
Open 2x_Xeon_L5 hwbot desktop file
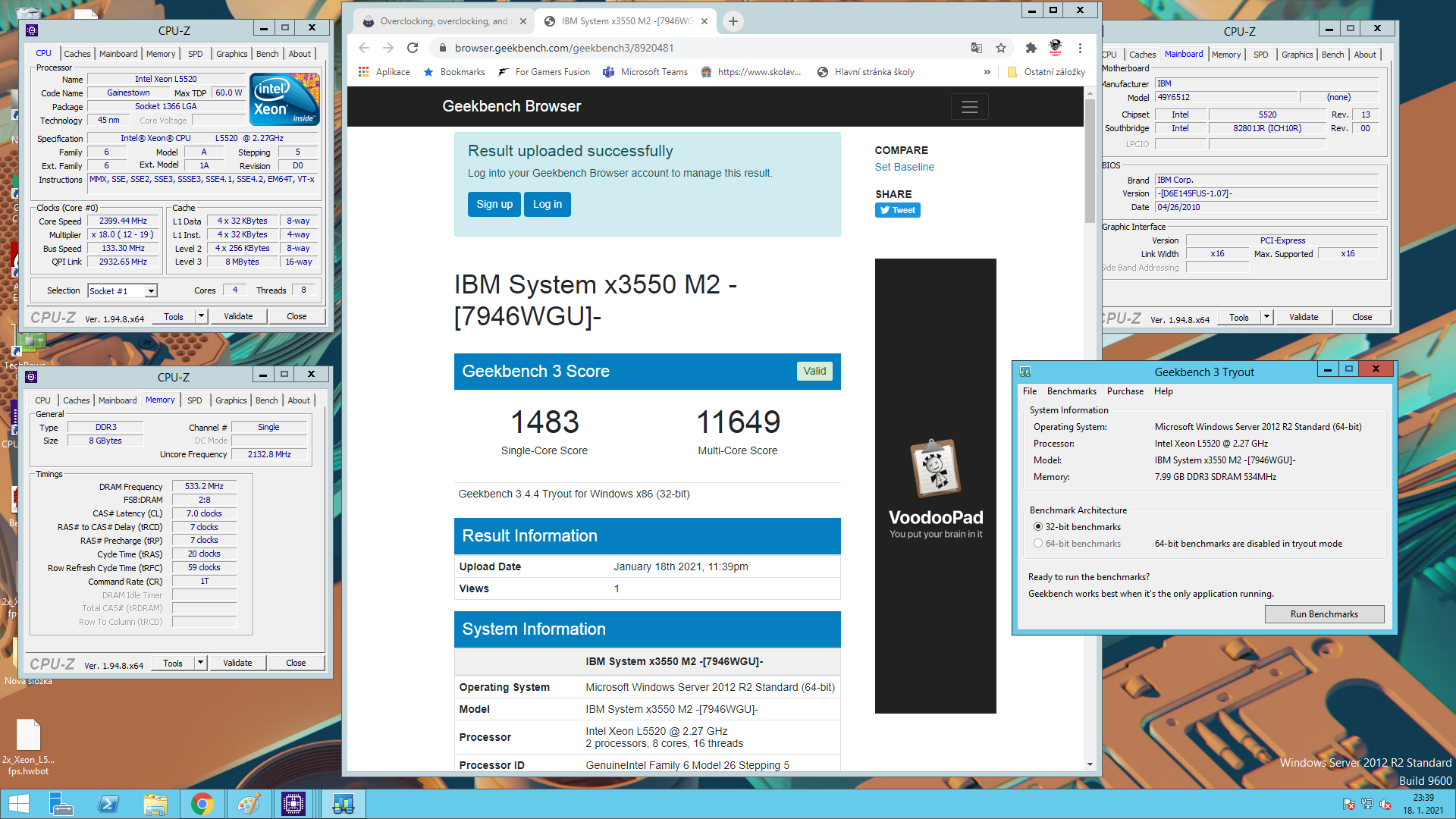[x=28, y=747]
